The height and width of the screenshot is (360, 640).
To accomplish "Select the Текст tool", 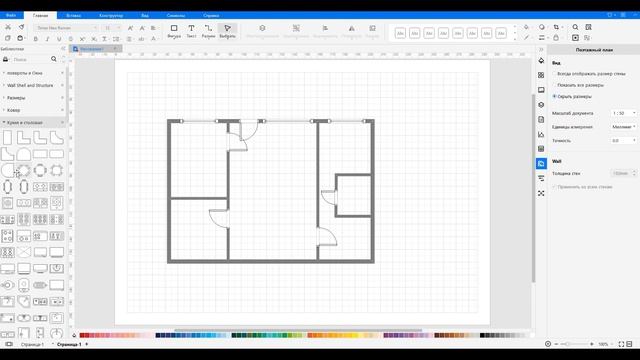I will pos(191,31).
